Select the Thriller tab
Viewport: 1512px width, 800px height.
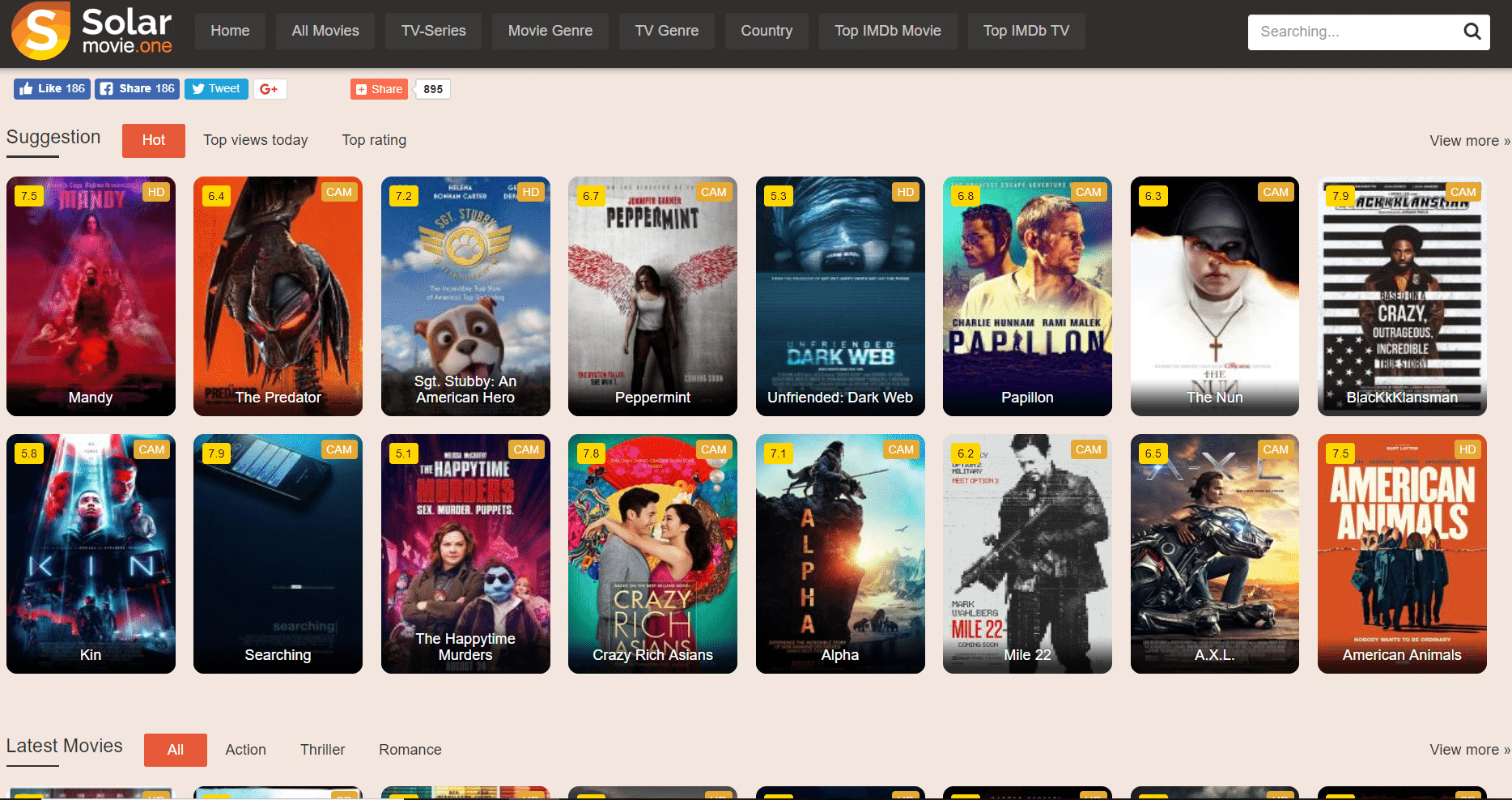[x=322, y=750]
